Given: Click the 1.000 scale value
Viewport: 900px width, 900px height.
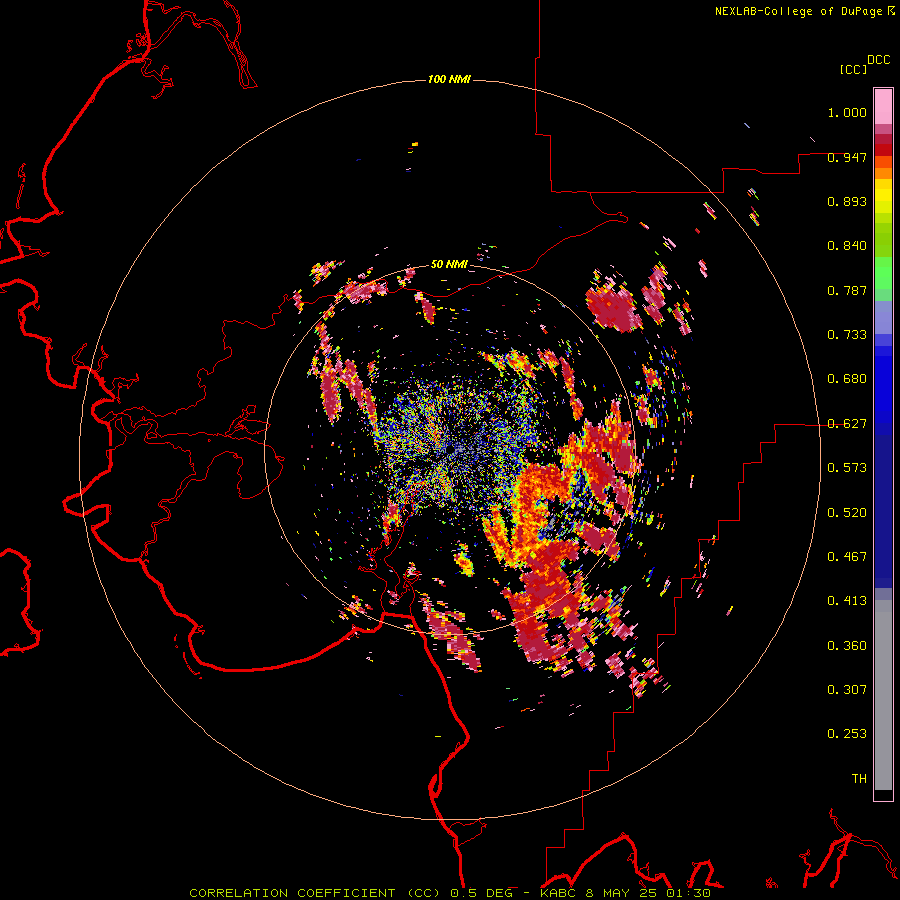Looking at the screenshot, I should tap(847, 113).
